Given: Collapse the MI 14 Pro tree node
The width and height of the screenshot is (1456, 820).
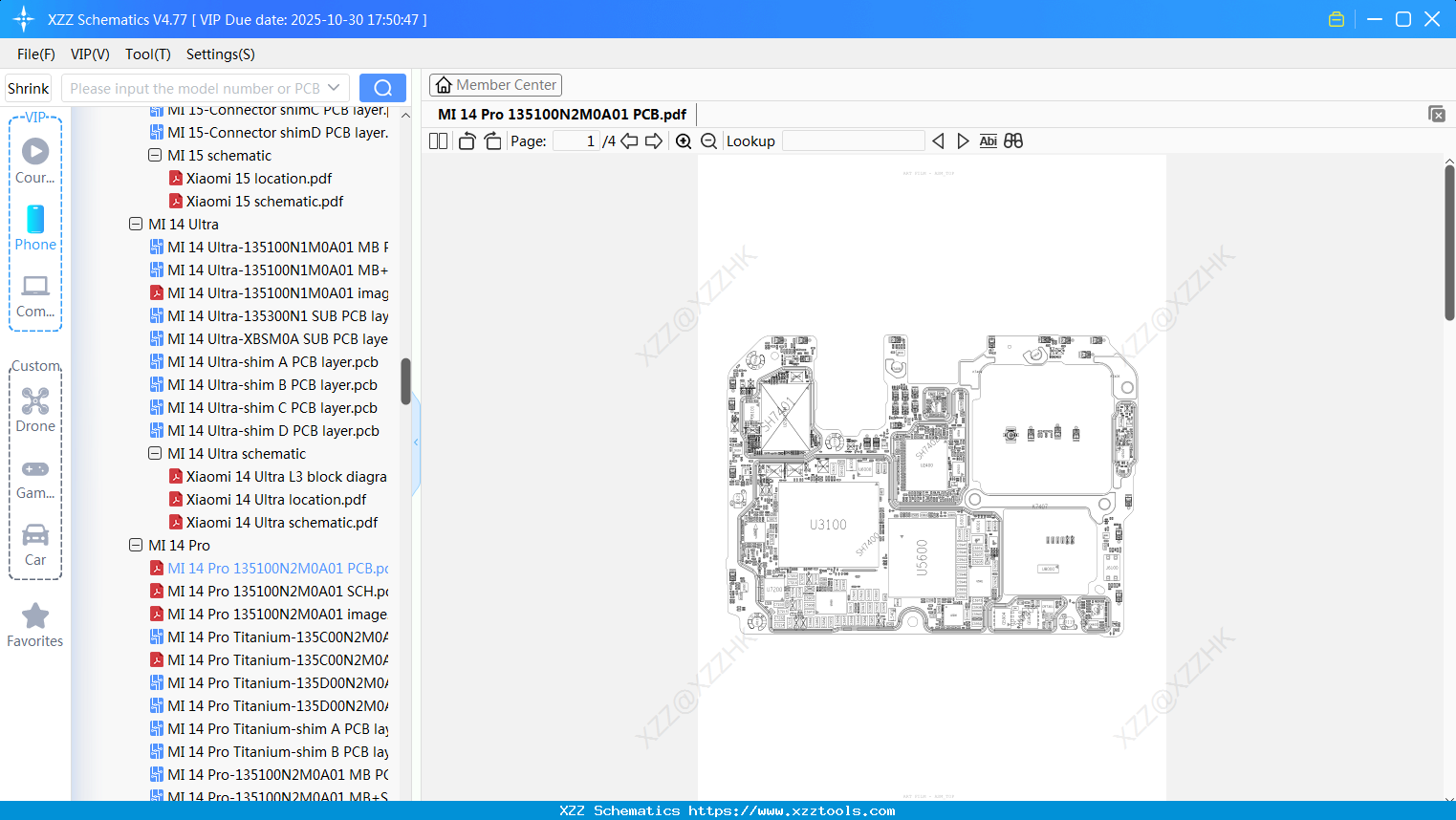Looking at the screenshot, I should point(136,545).
